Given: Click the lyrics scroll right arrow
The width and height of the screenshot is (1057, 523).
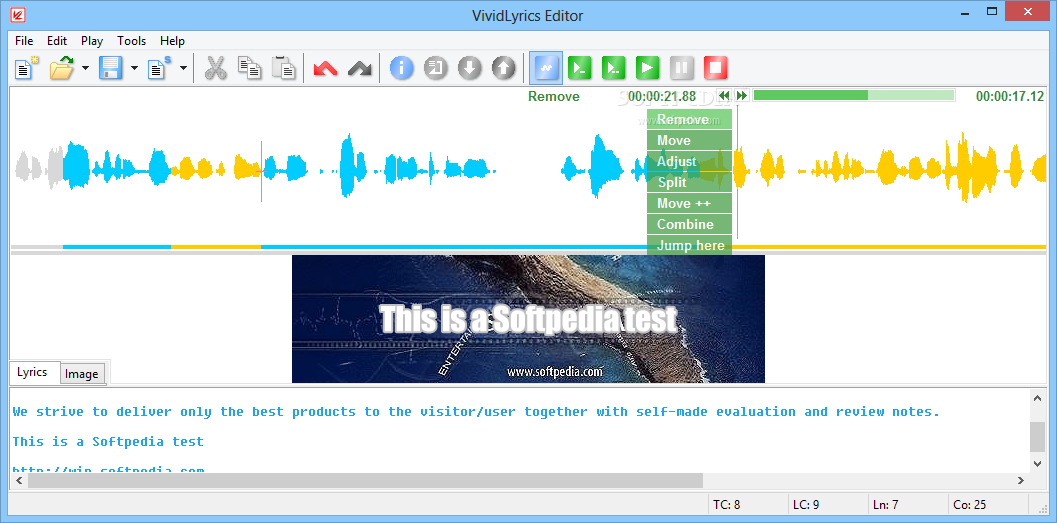Looking at the screenshot, I should 1021,480.
